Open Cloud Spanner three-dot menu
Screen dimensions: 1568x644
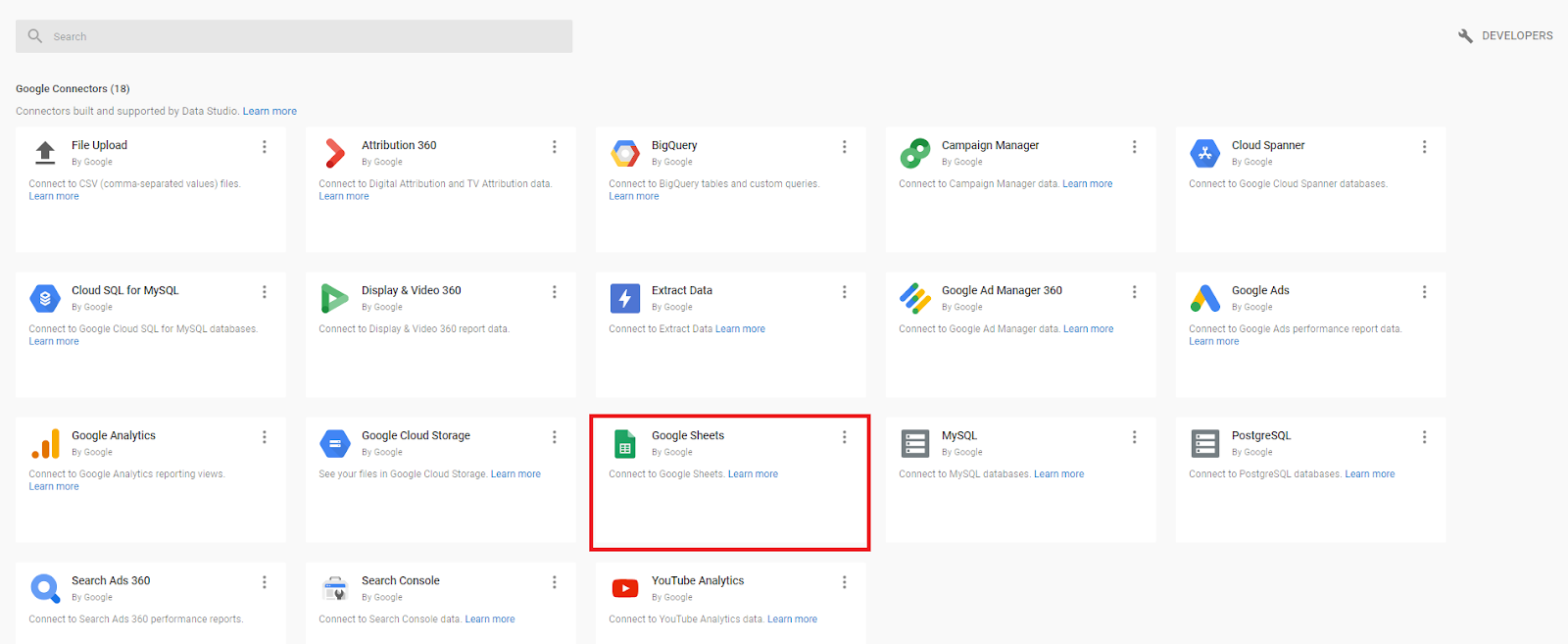[x=1424, y=146]
